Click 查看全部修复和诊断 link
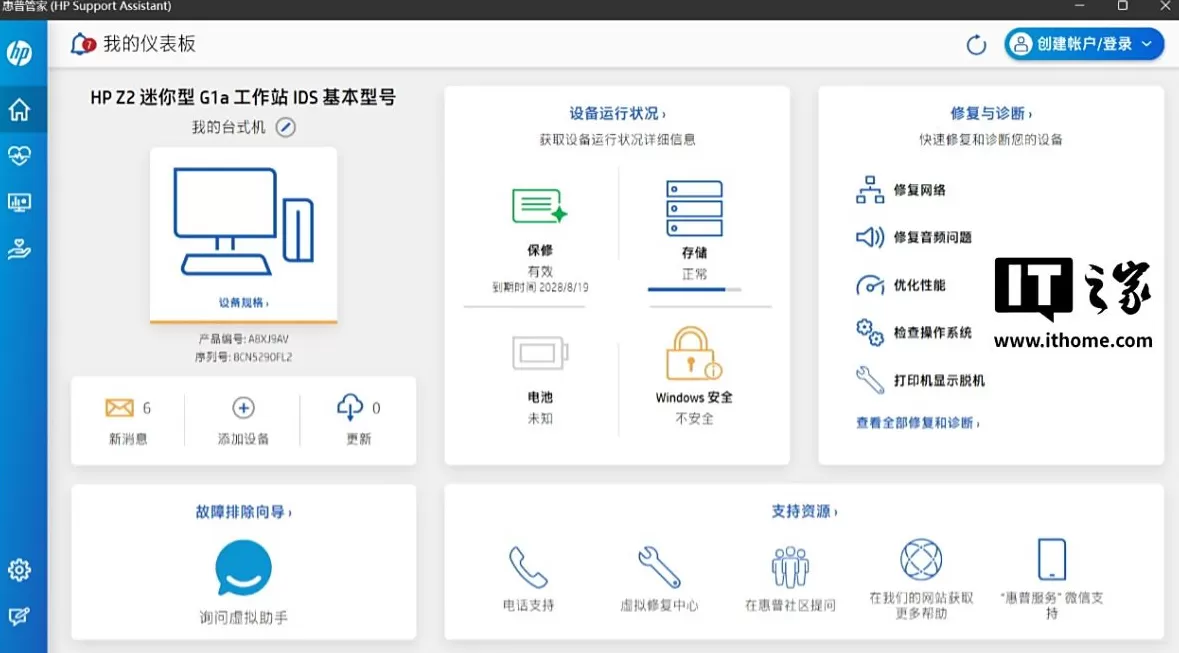The height and width of the screenshot is (653, 1179). 917,423
